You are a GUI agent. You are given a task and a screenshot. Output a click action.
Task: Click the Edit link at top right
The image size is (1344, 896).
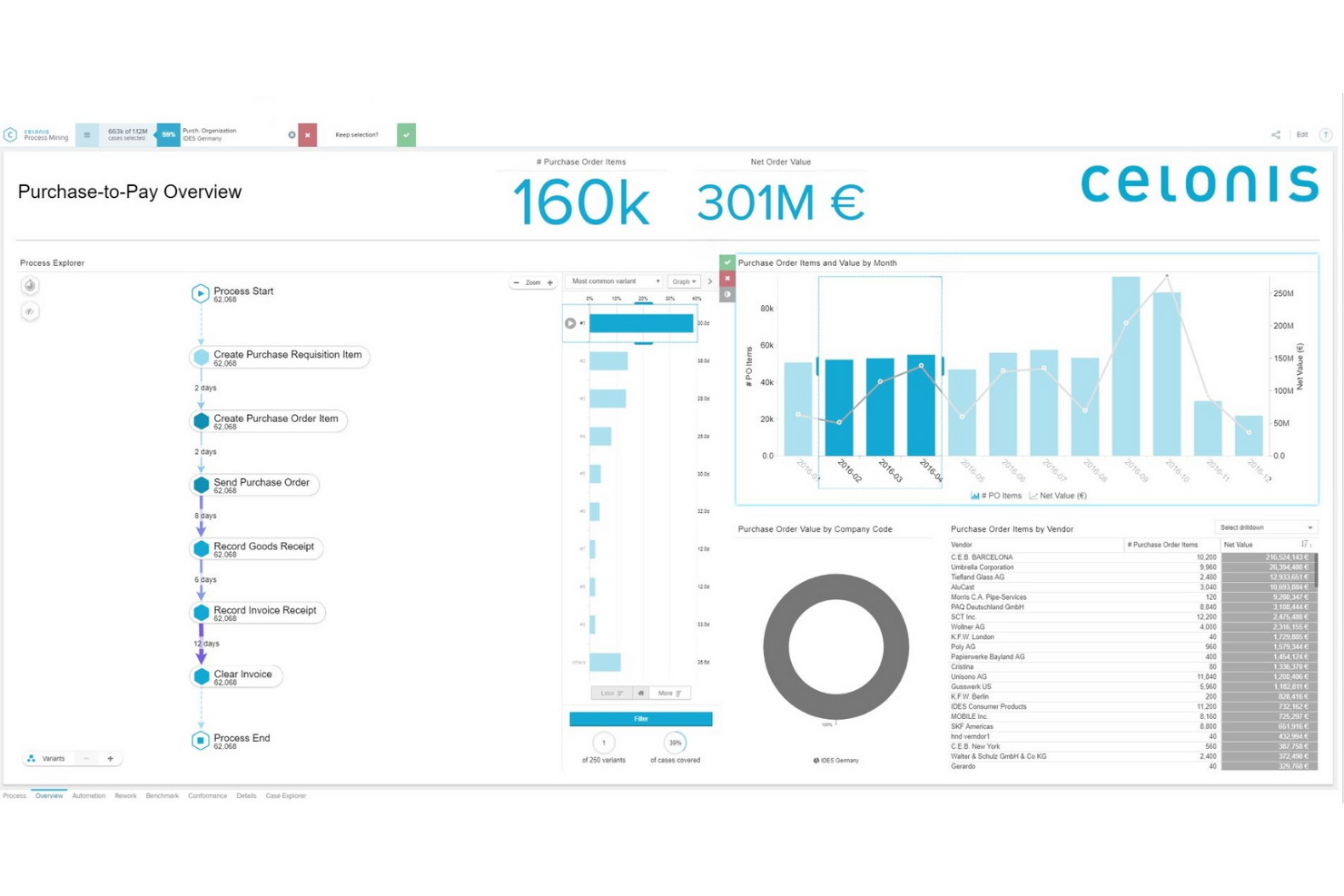pyautogui.click(x=1301, y=134)
